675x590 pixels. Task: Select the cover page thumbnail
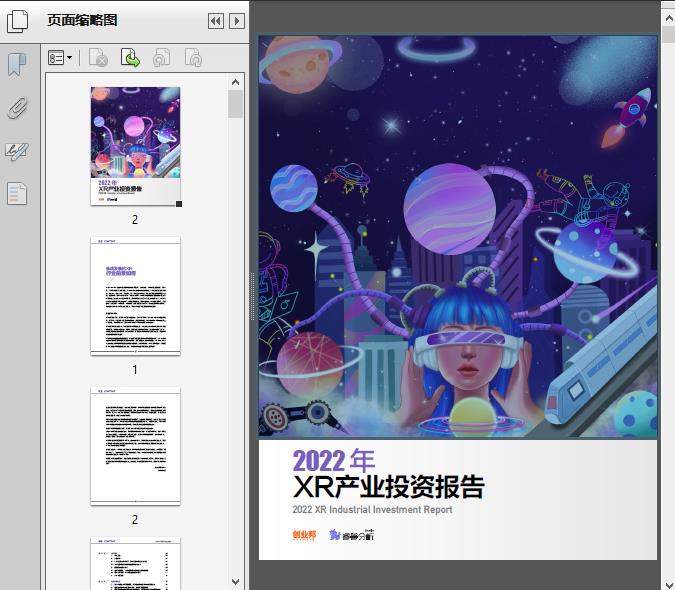click(136, 146)
